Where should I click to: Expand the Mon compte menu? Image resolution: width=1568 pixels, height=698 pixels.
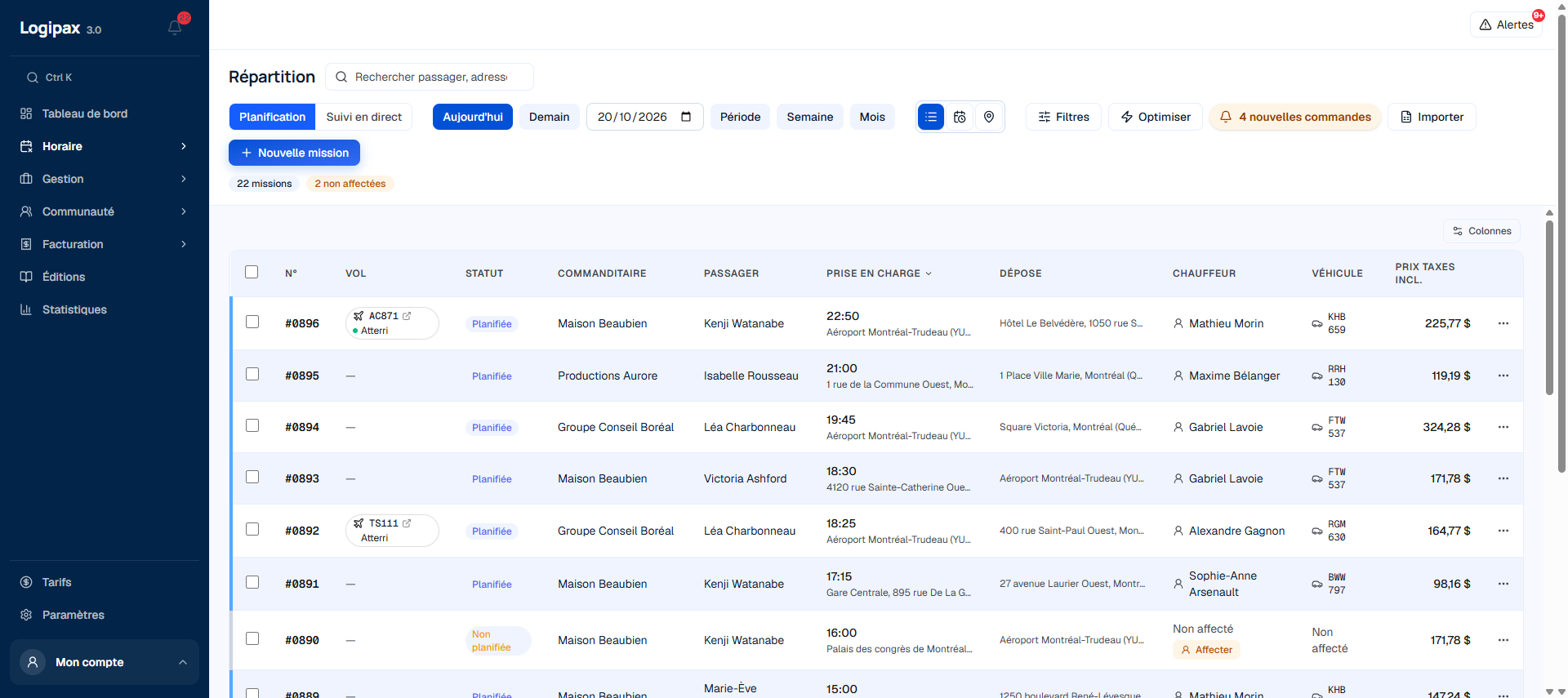tap(105, 662)
